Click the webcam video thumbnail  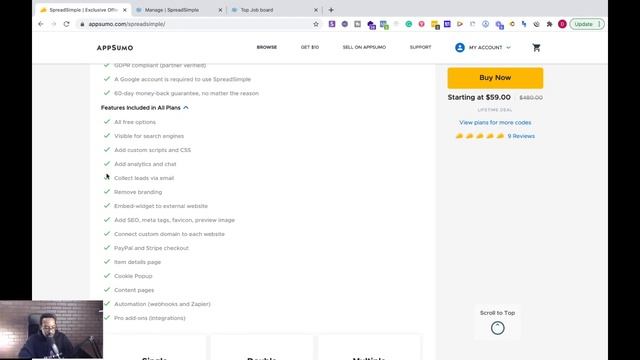(51, 330)
